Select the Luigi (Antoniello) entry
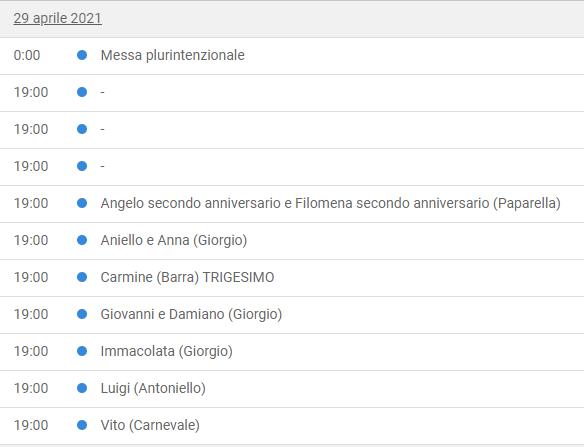The image size is (584, 447). tap(153, 388)
